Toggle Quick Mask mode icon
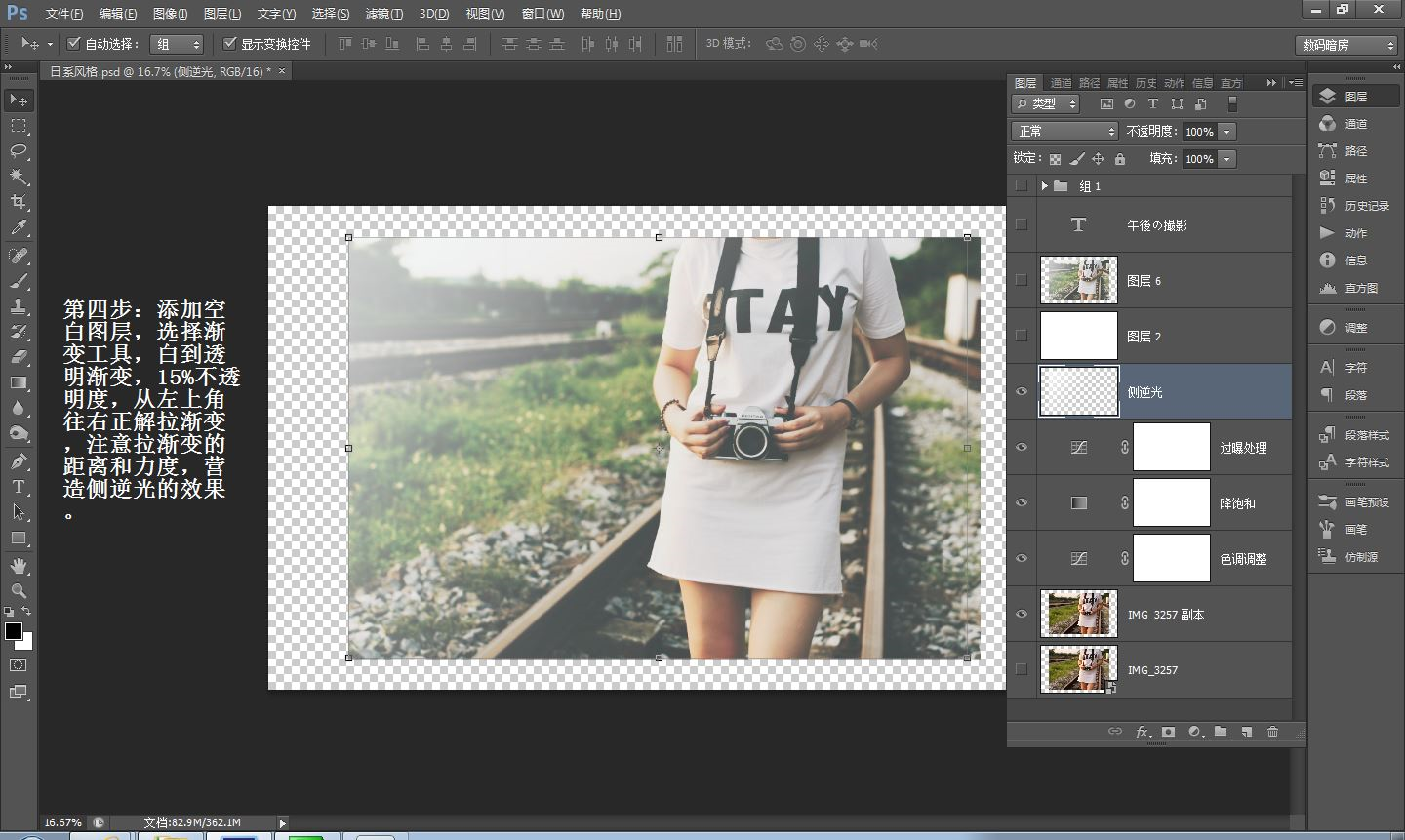 tap(19, 665)
